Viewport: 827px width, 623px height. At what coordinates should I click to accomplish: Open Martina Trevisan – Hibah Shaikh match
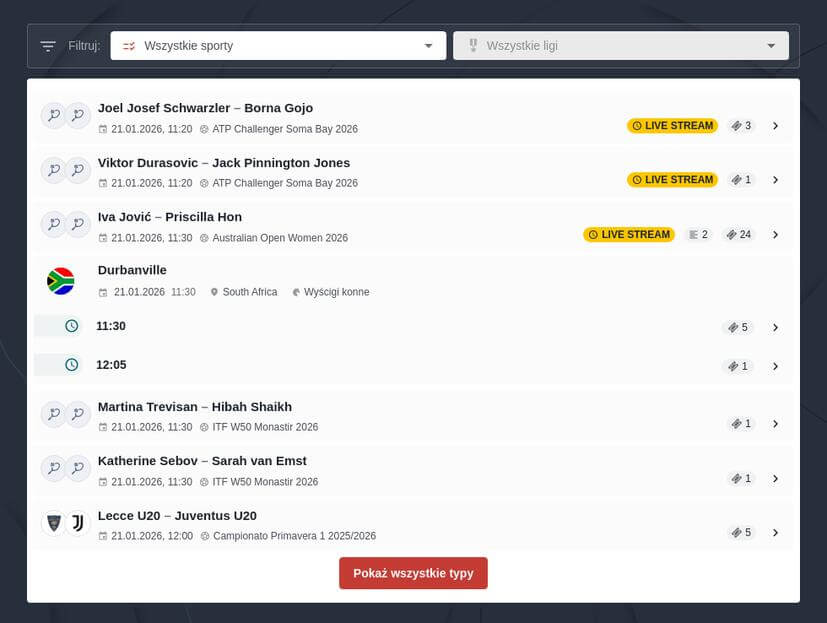coord(194,407)
